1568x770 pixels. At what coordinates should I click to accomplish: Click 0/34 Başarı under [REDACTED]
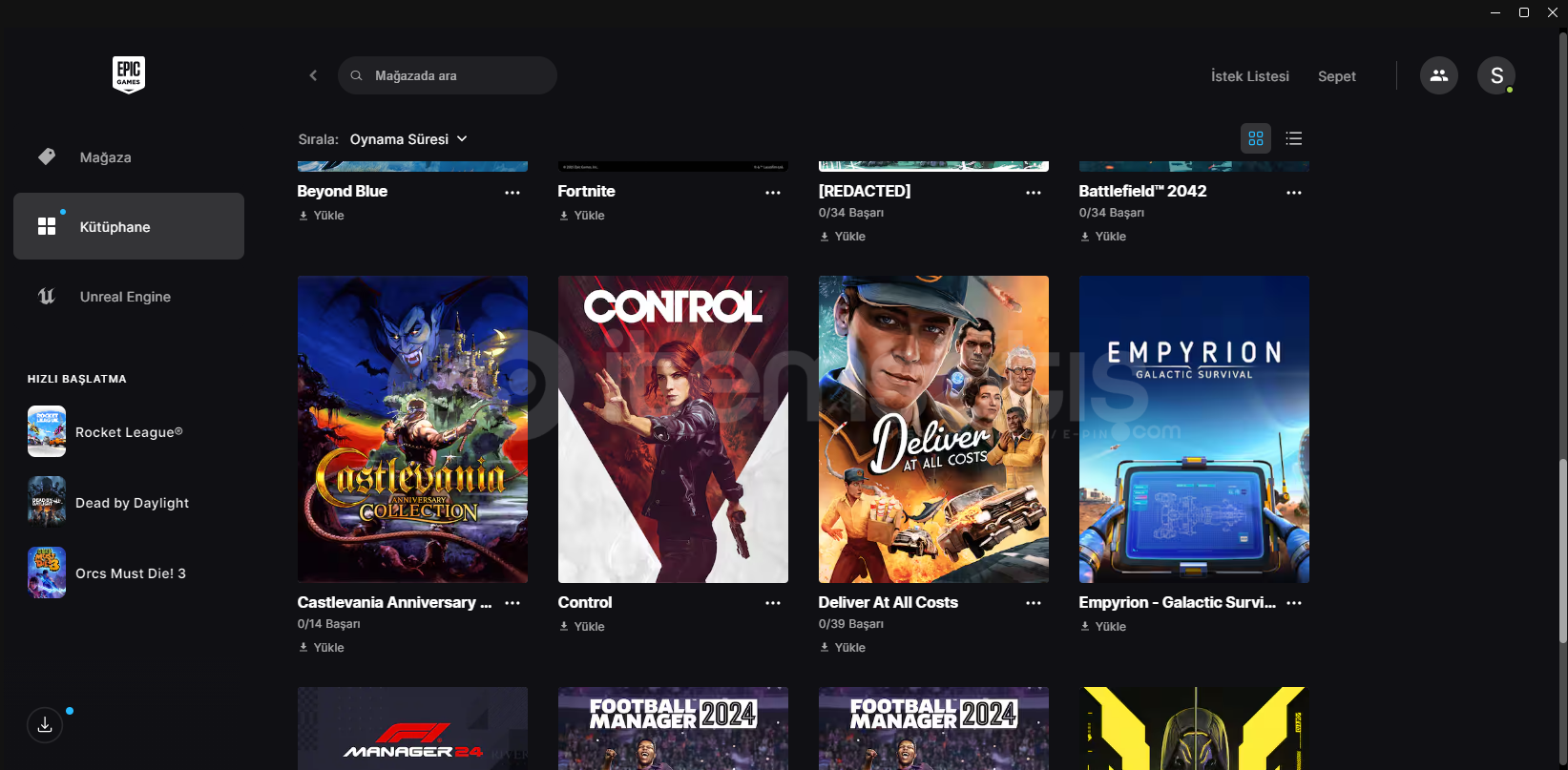(850, 213)
